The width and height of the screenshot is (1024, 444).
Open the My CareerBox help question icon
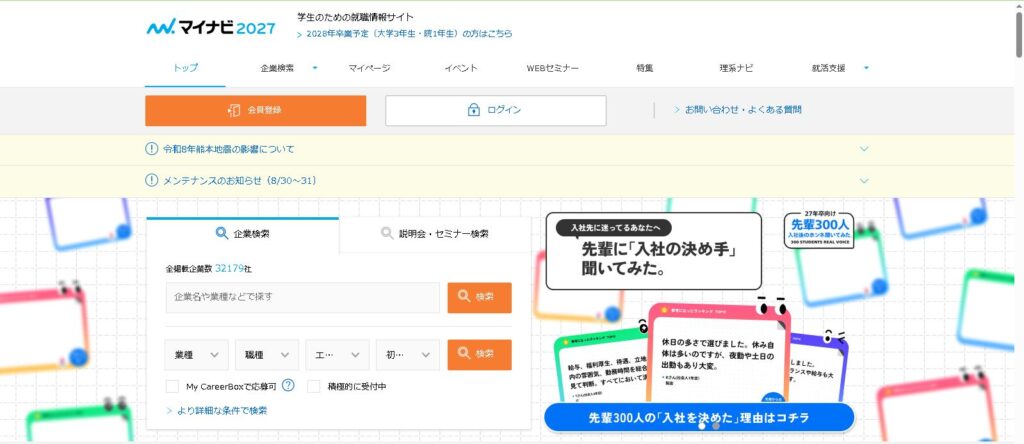(288, 385)
